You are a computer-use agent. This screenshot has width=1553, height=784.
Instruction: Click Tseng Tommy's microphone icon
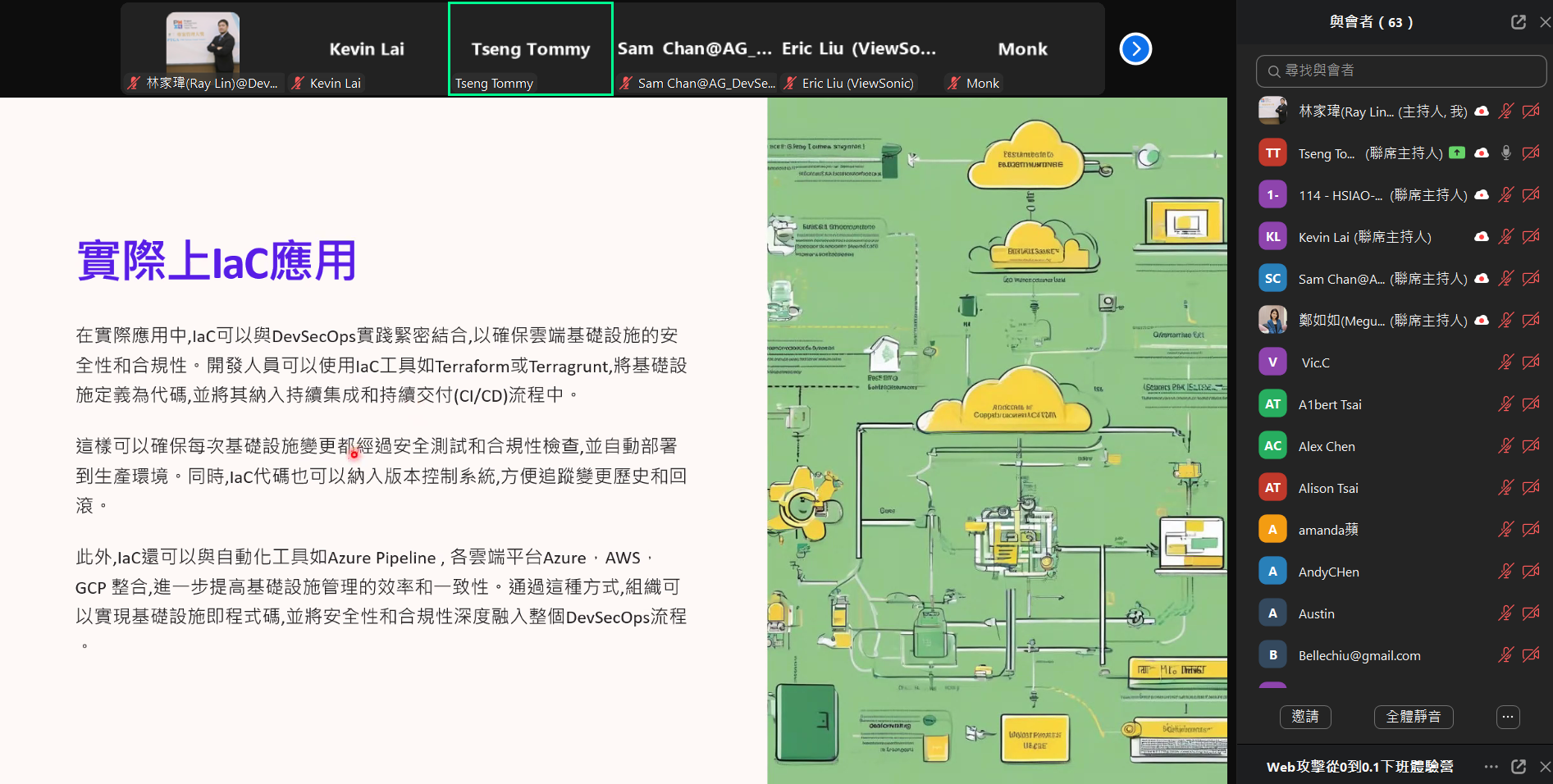[x=1505, y=153]
